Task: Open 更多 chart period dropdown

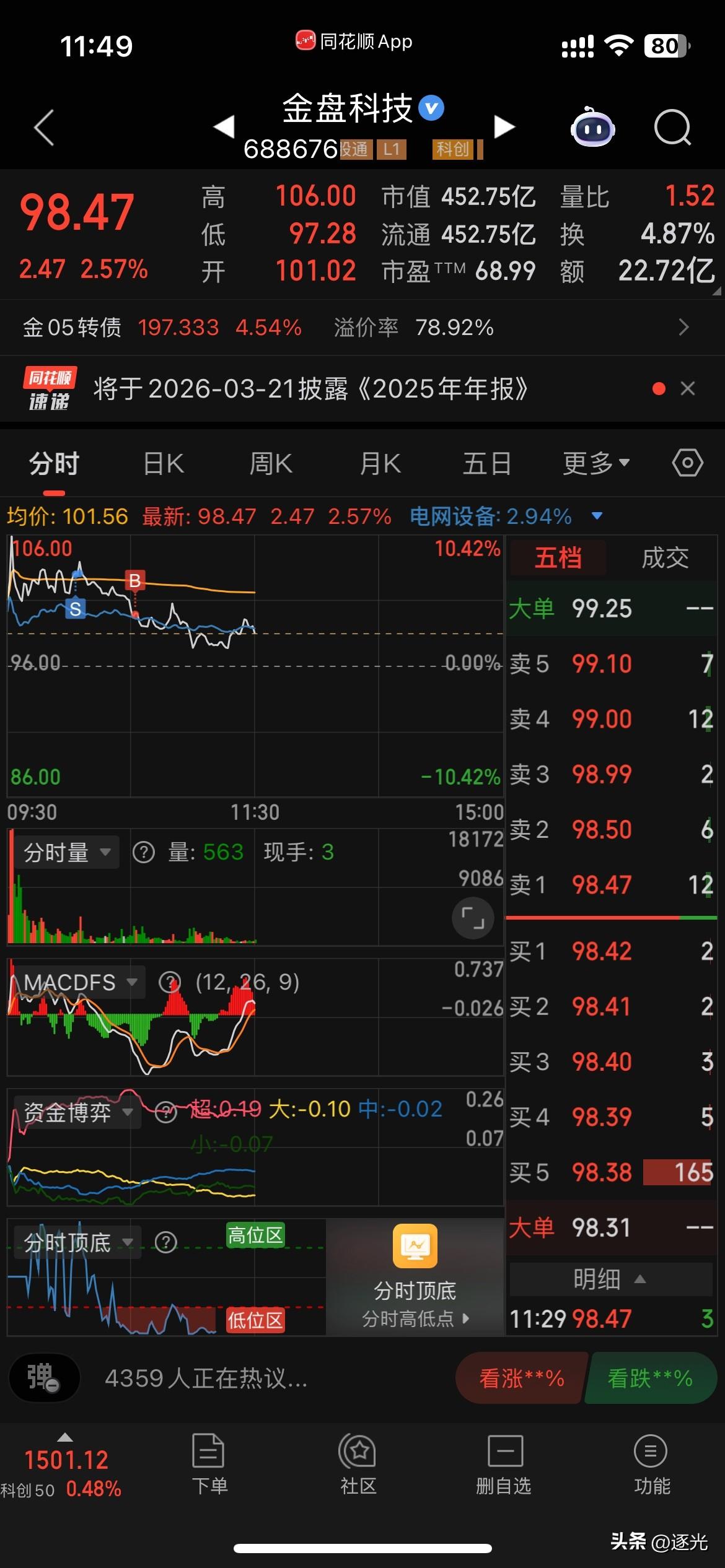Action: click(x=596, y=463)
